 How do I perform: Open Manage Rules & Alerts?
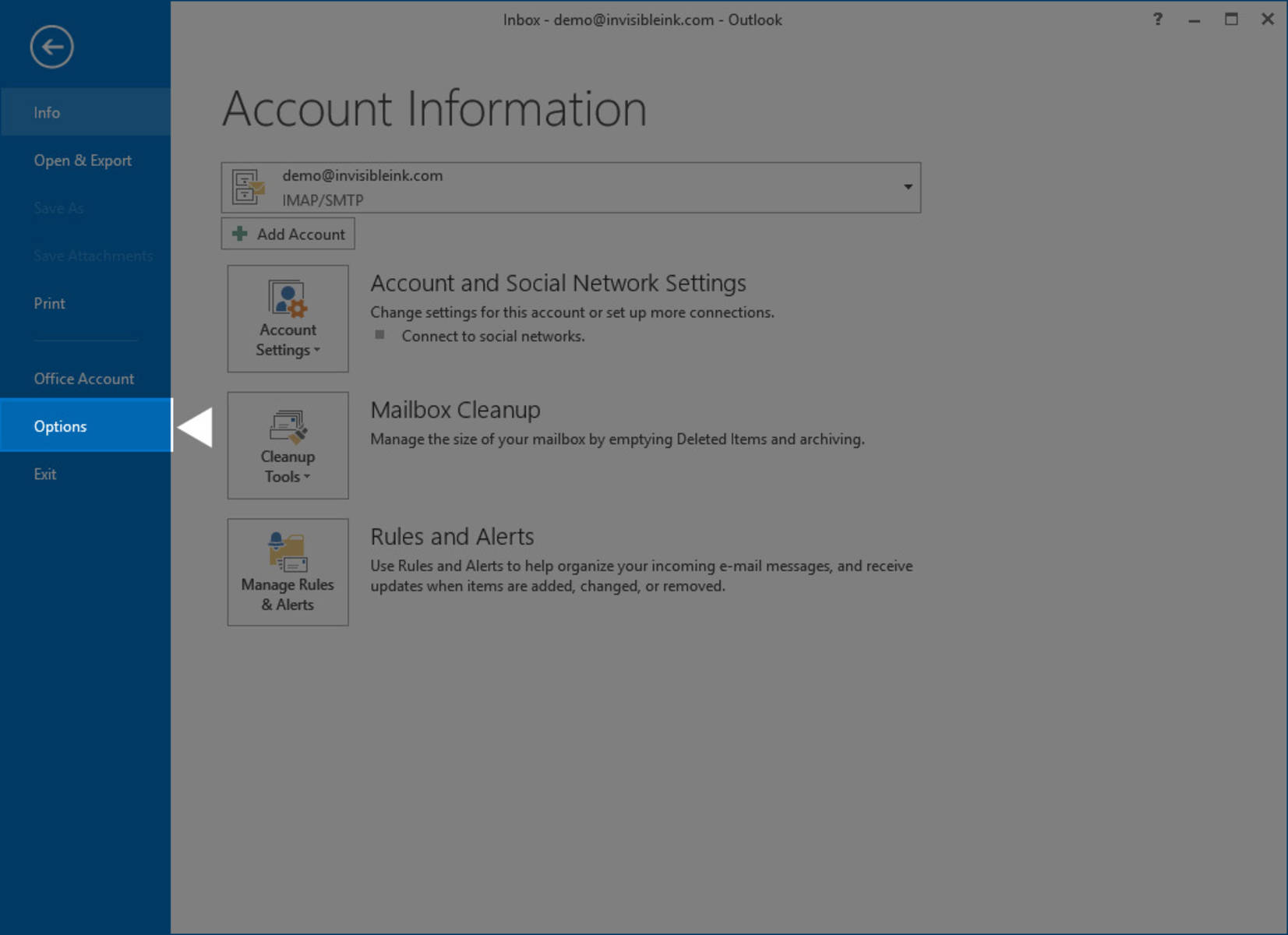click(288, 572)
